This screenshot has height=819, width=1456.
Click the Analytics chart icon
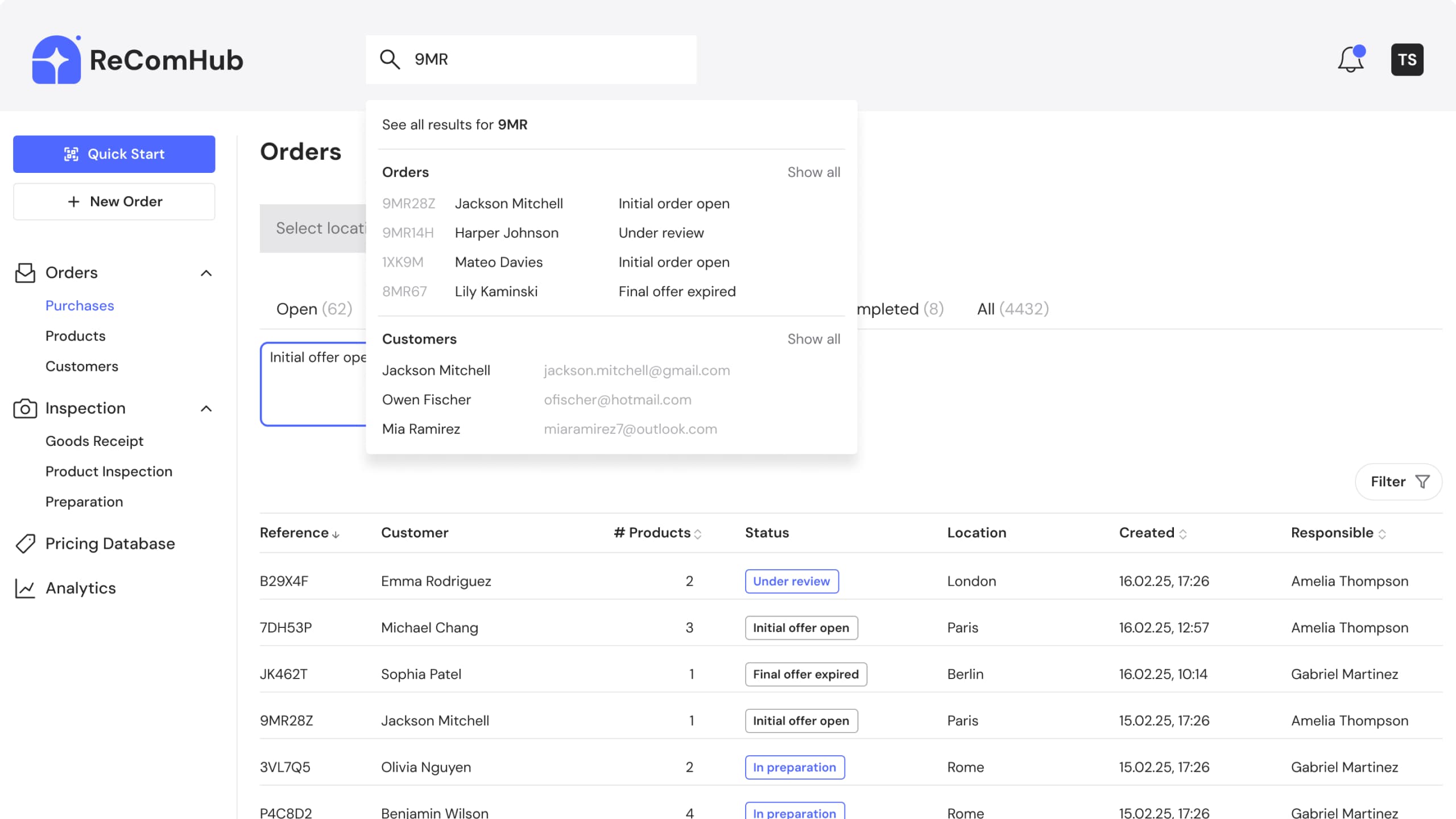click(x=25, y=588)
